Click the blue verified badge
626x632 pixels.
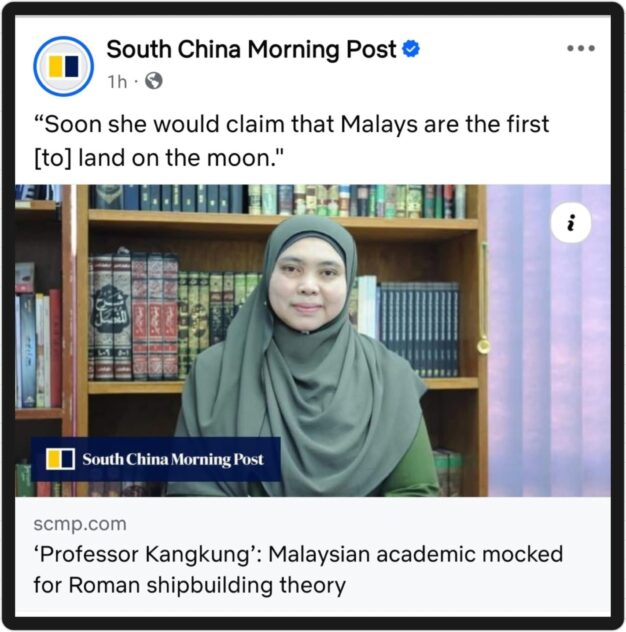tap(411, 49)
